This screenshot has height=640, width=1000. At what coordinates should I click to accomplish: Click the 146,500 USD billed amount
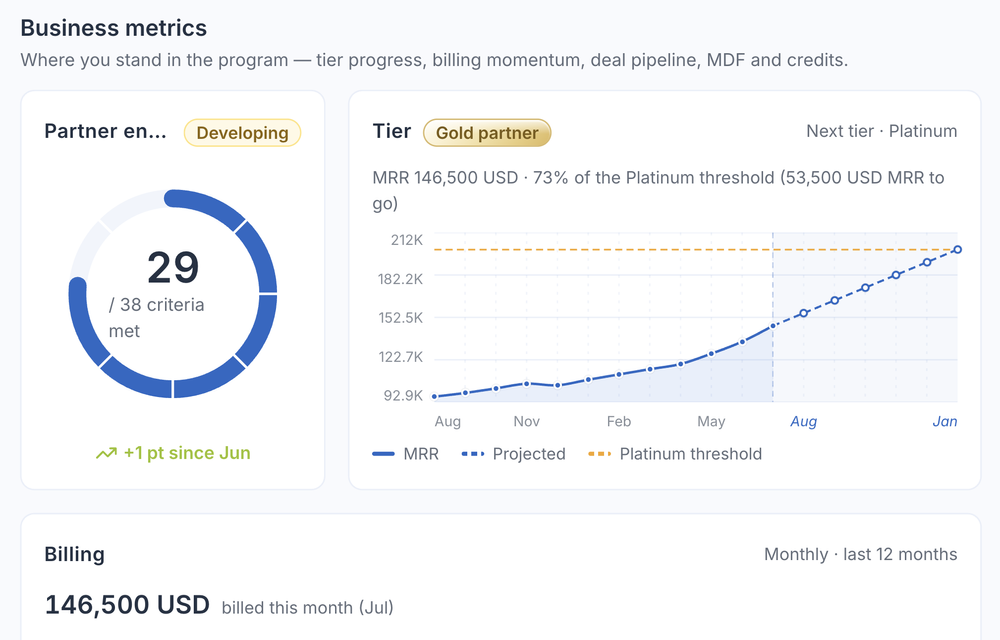127,604
